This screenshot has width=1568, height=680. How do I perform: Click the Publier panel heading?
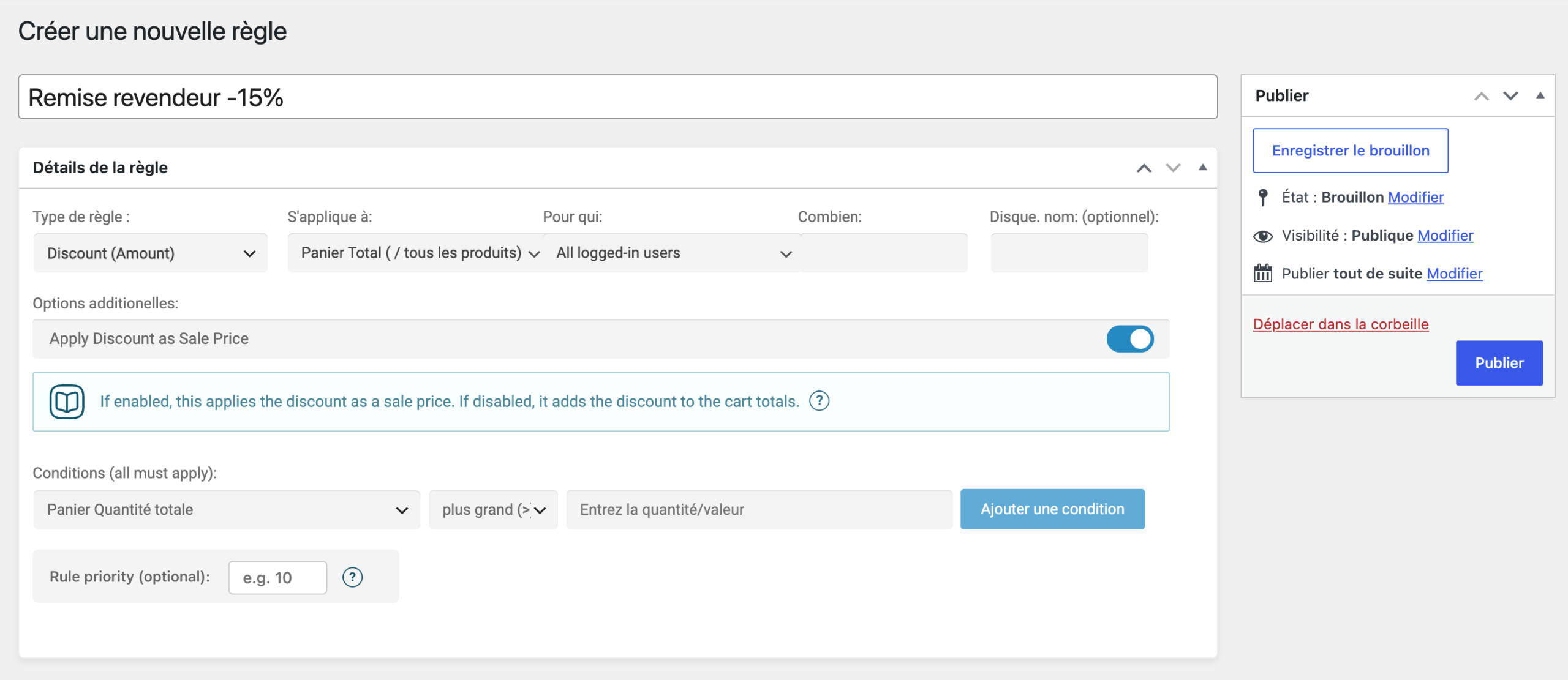(1281, 95)
